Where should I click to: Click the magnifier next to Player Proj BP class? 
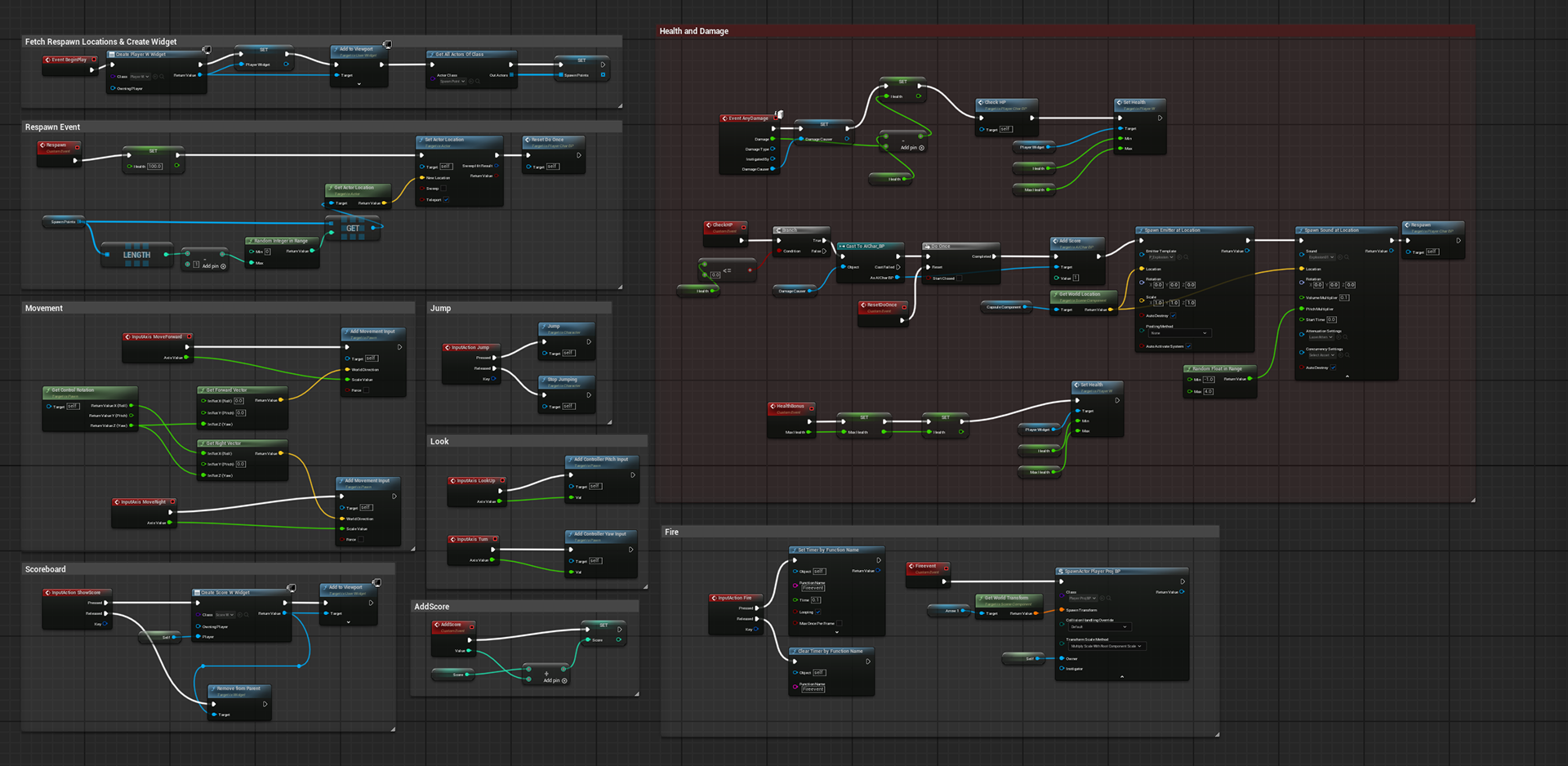pyautogui.click(x=1110, y=599)
